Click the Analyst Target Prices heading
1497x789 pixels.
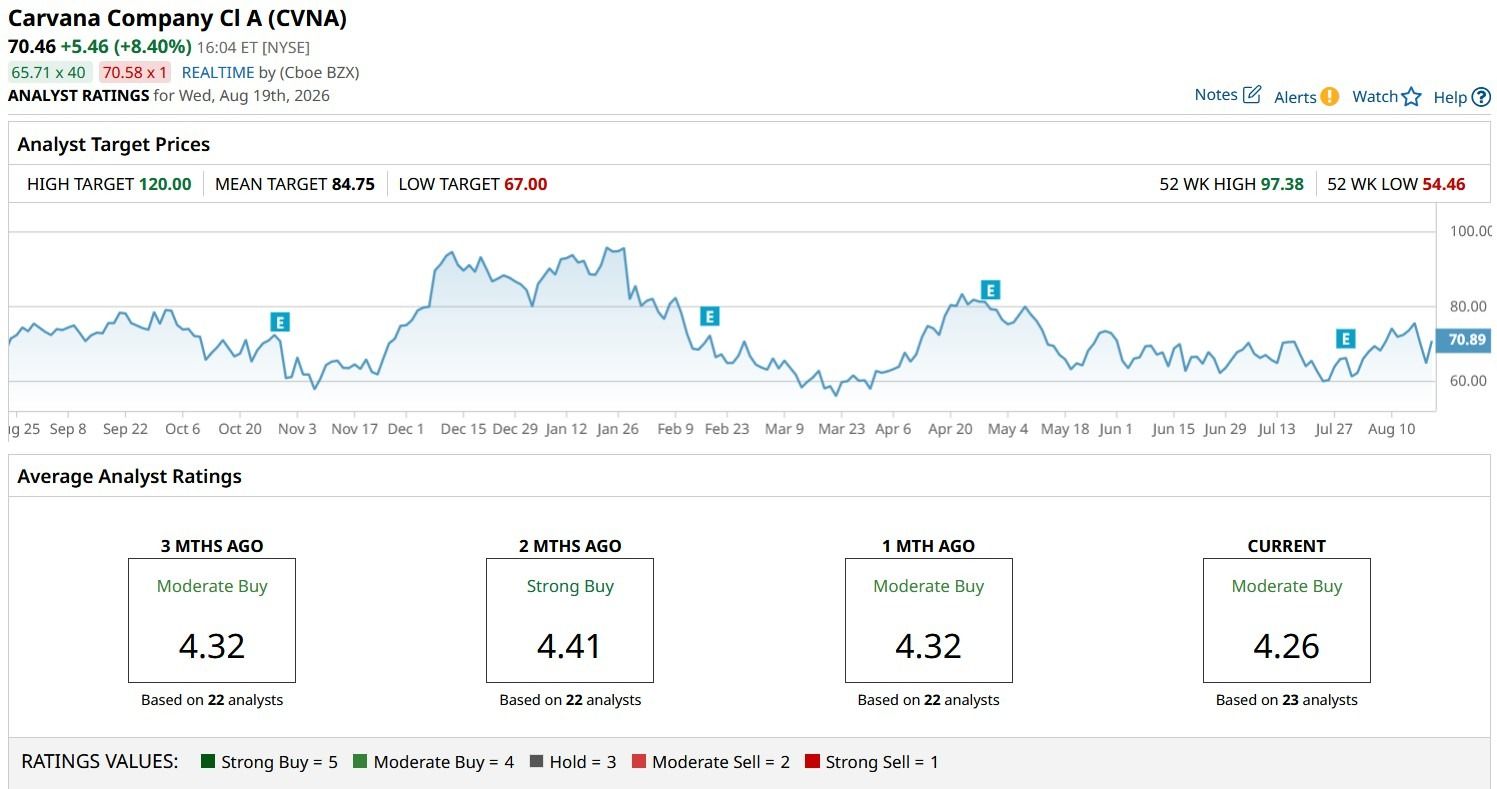(x=114, y=144)
